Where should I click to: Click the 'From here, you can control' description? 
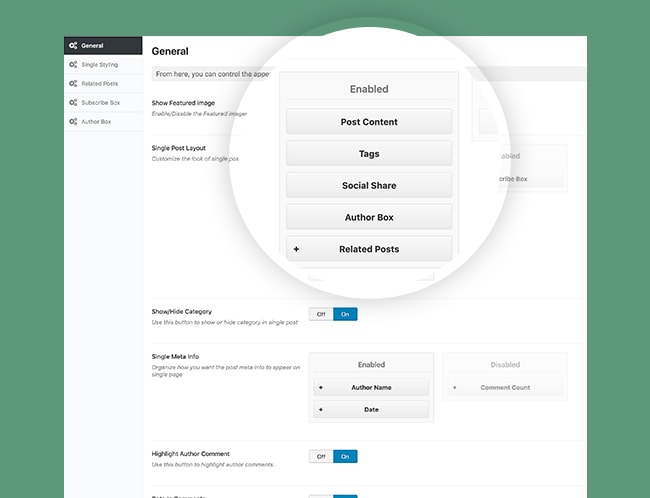[x=213, y=74]
